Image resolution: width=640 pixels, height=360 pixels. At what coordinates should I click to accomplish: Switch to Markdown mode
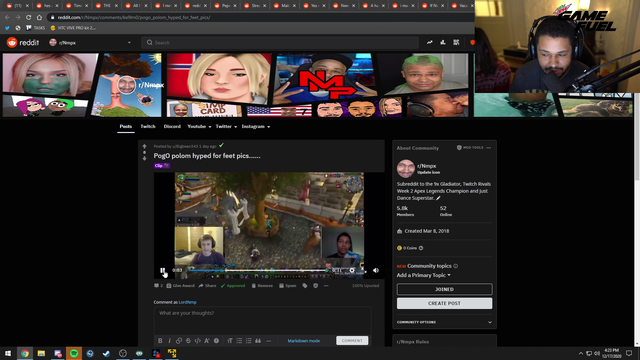coord(304,340)
